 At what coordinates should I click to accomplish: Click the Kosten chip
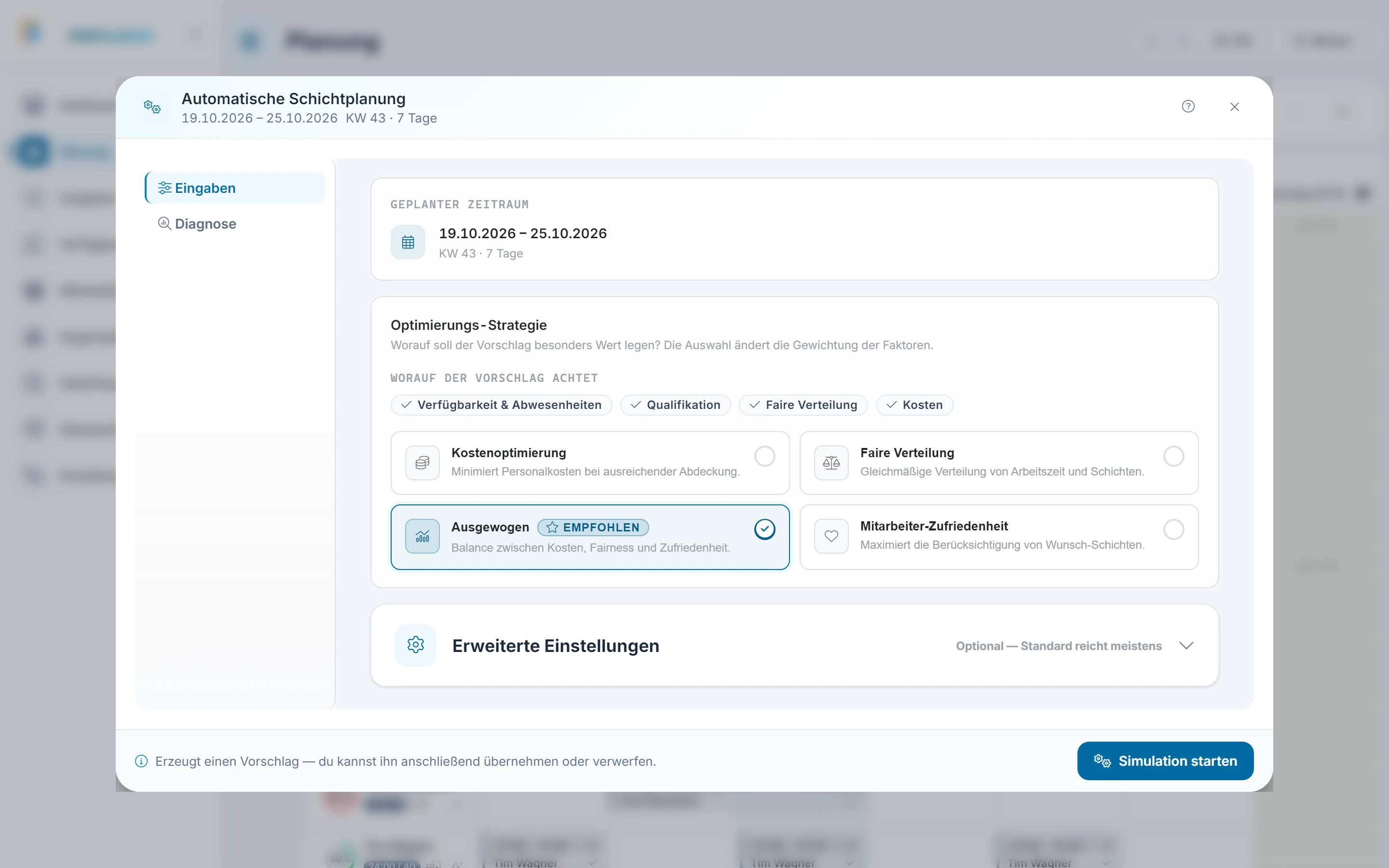(914, 405)
